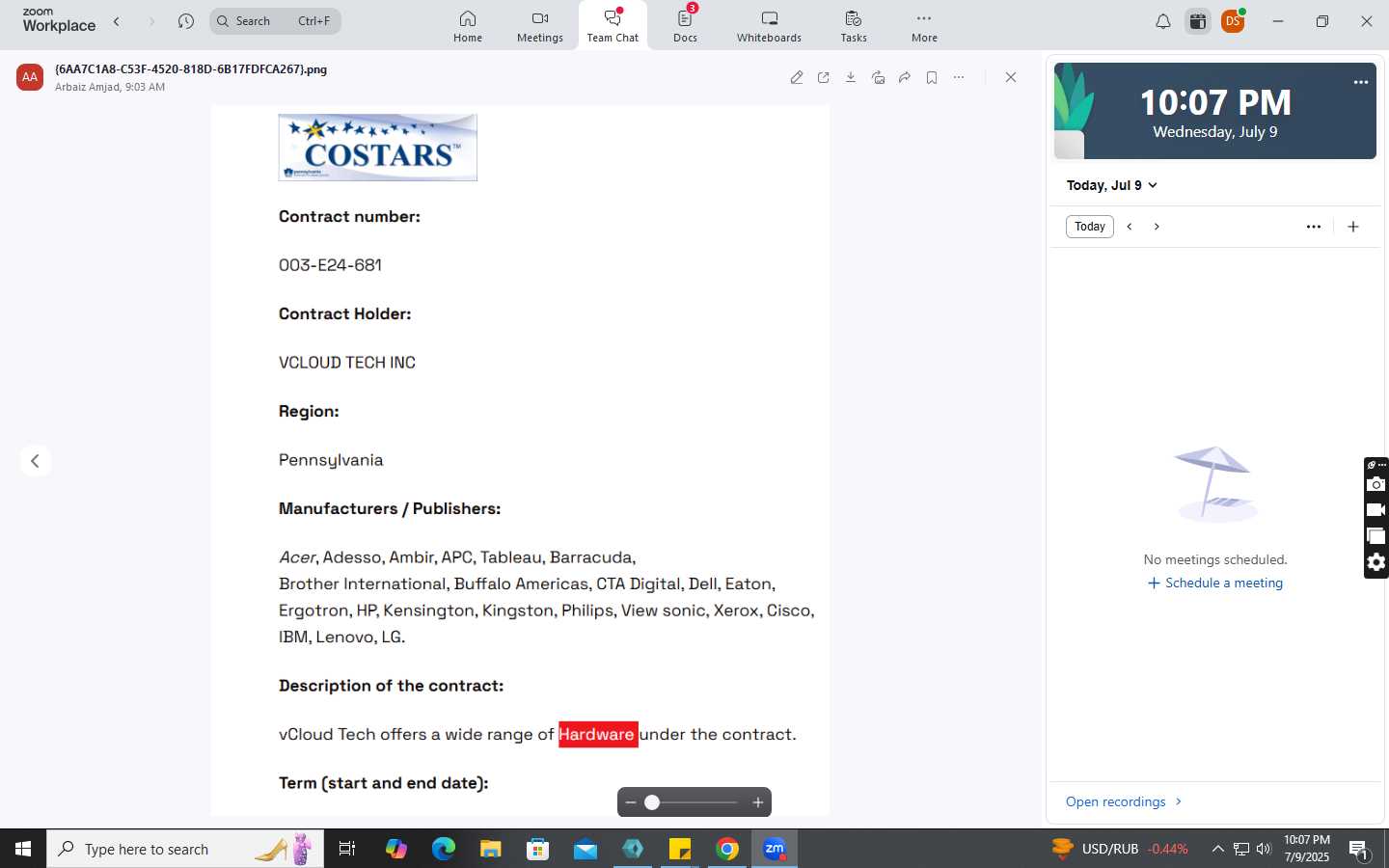The height and width of the screenshot is (868, 1389).
Task: Click Schedule a meeting link
Action: point(1215,583)
